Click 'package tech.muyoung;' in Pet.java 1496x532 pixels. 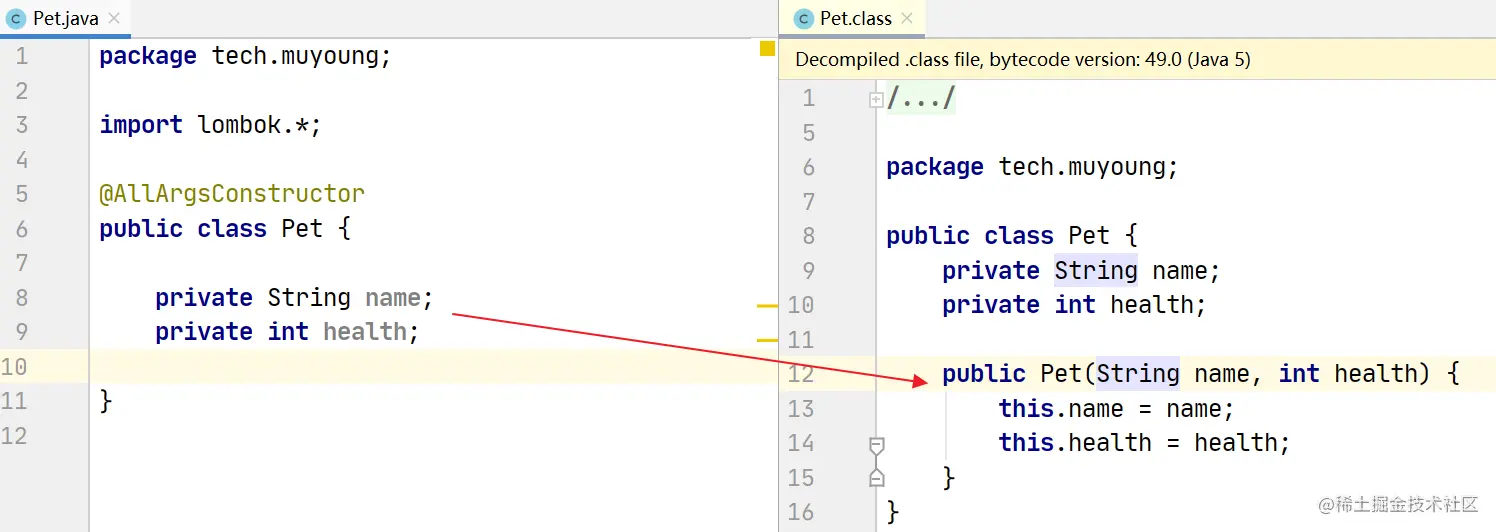tap(245, 56)
